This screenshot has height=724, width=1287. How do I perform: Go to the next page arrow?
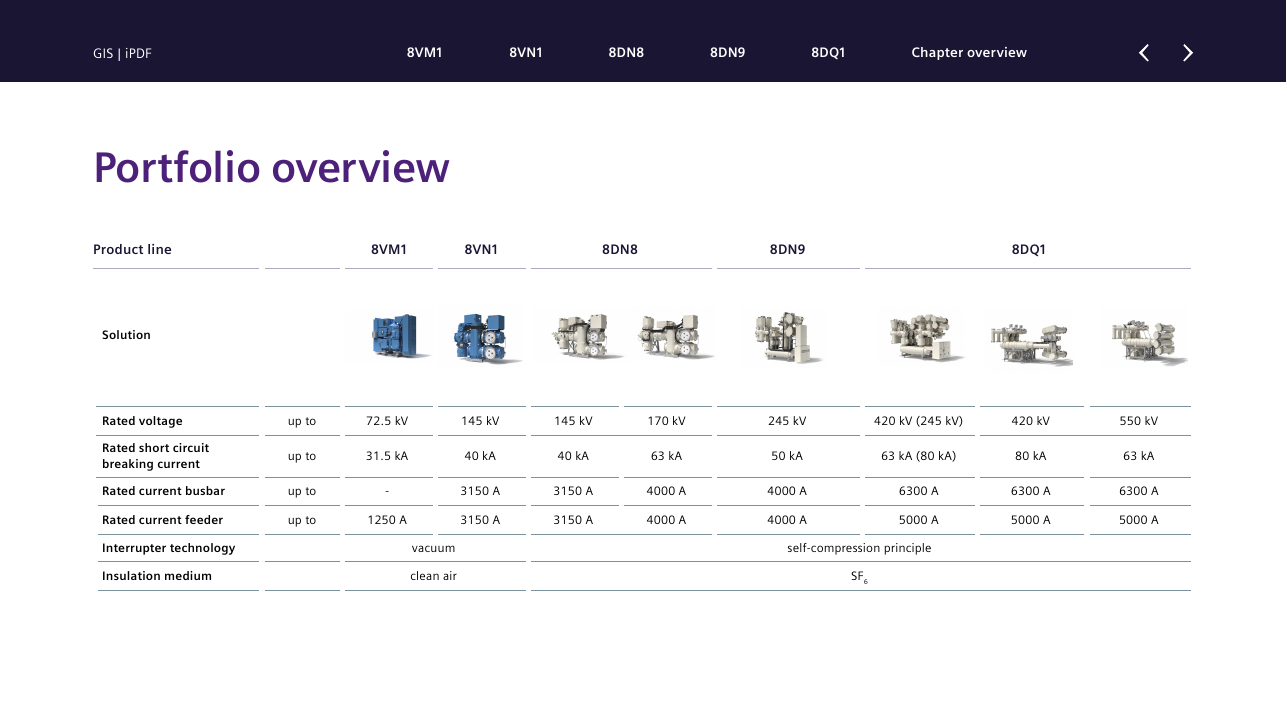[x=1188, y=53]
